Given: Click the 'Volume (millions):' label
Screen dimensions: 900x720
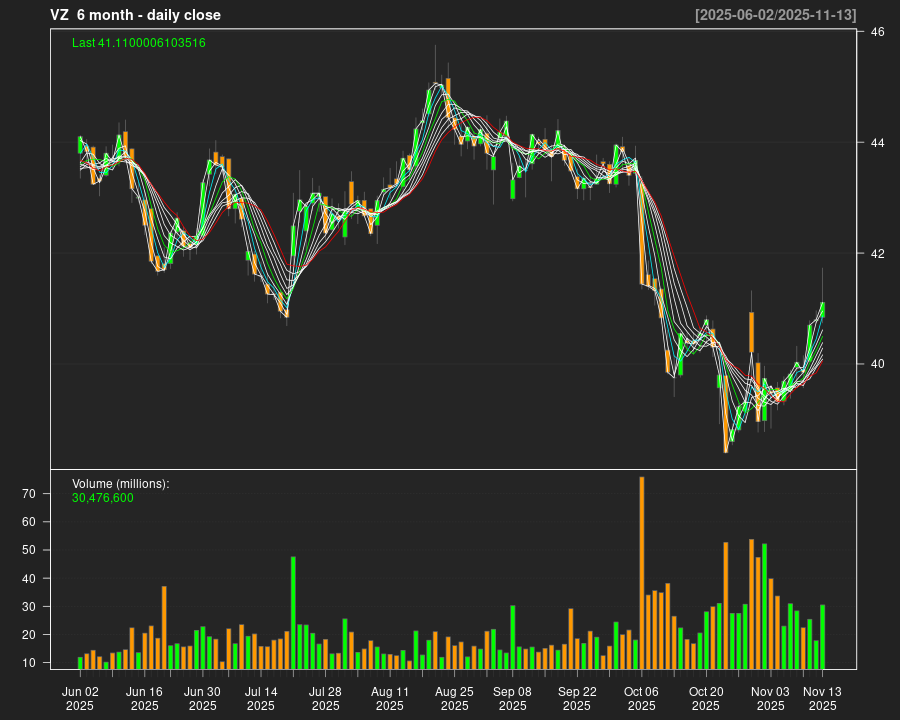Looking at the screenshot, I should [x=121, y=484].
